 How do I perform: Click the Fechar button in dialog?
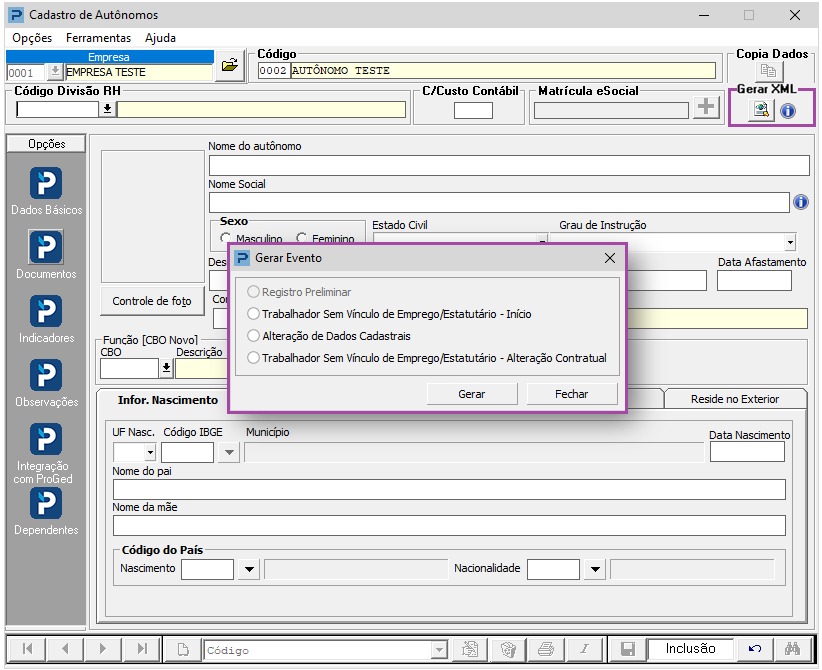[x=571, y=394]
